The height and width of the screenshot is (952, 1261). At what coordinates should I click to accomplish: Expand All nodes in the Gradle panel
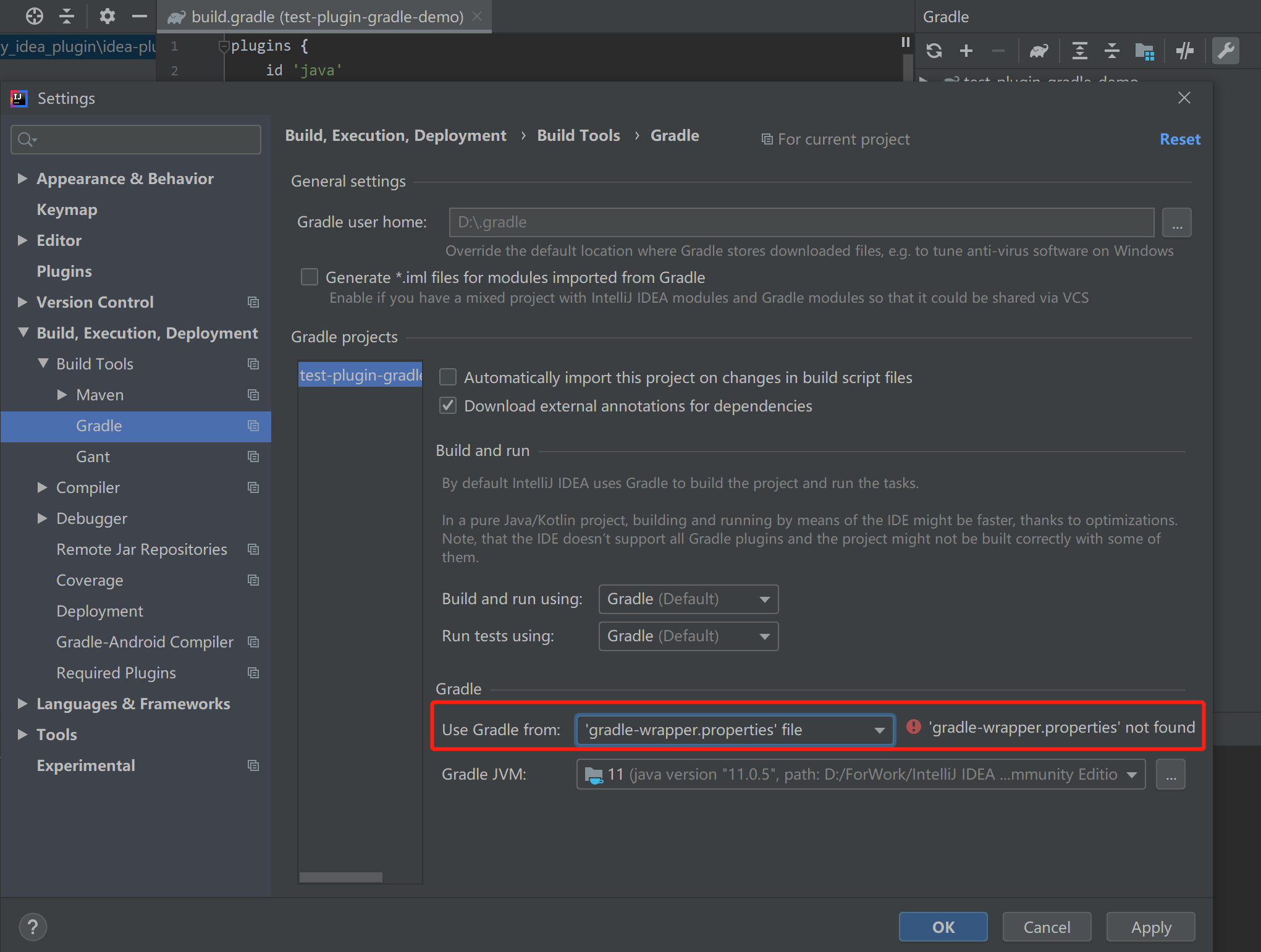pos(1079,51)
